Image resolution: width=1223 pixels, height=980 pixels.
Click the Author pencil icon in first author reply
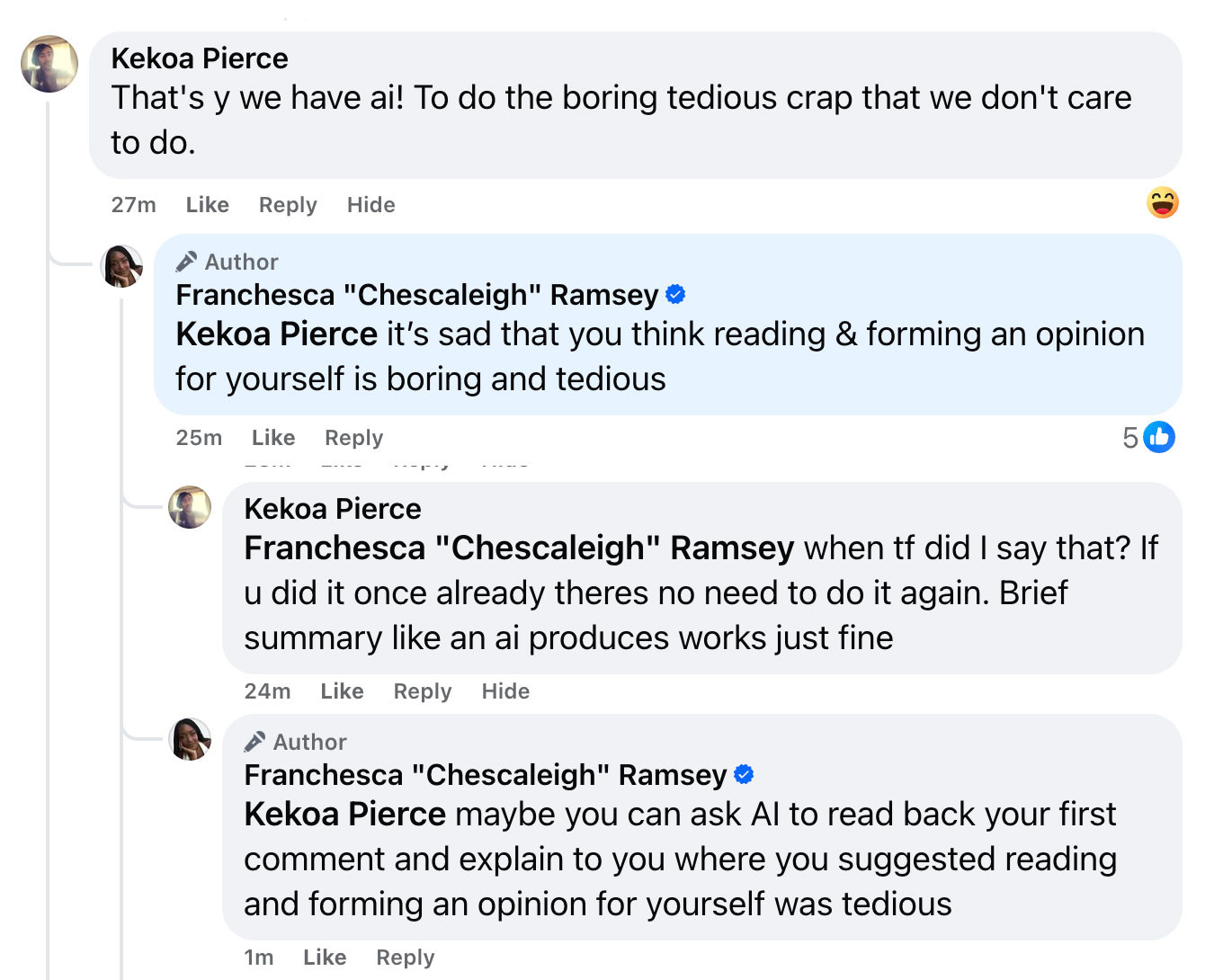tap(186, 262)
